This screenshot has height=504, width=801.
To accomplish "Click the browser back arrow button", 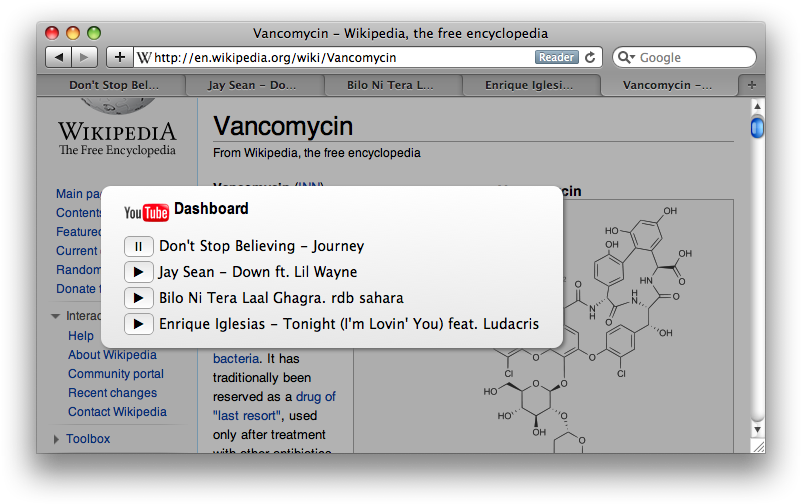I will point(59,58).
